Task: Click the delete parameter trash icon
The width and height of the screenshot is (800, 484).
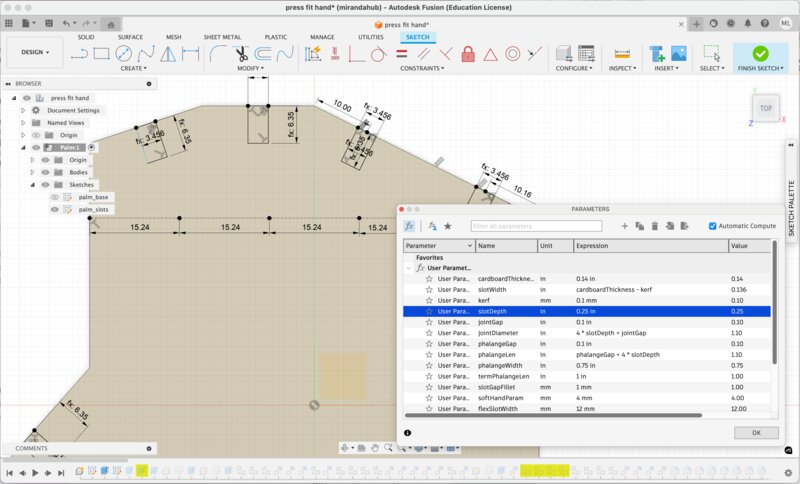Action: pos(654,226)
